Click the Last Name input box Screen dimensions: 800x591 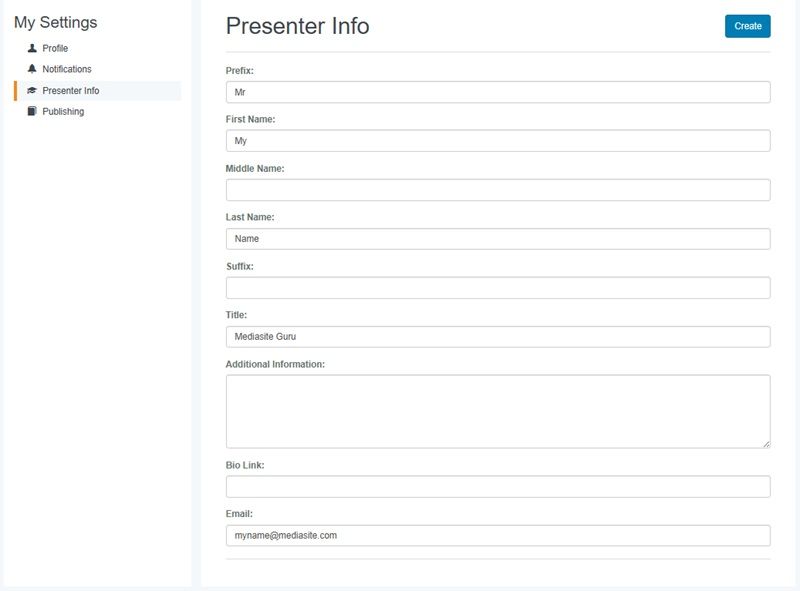pyautogui.click(x=498, y=239)
